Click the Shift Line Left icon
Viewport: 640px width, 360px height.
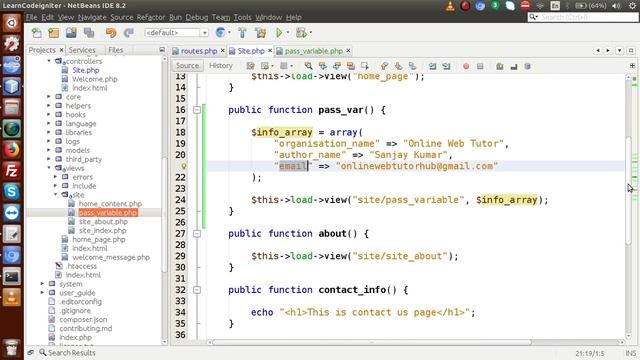tap(432, 66)
